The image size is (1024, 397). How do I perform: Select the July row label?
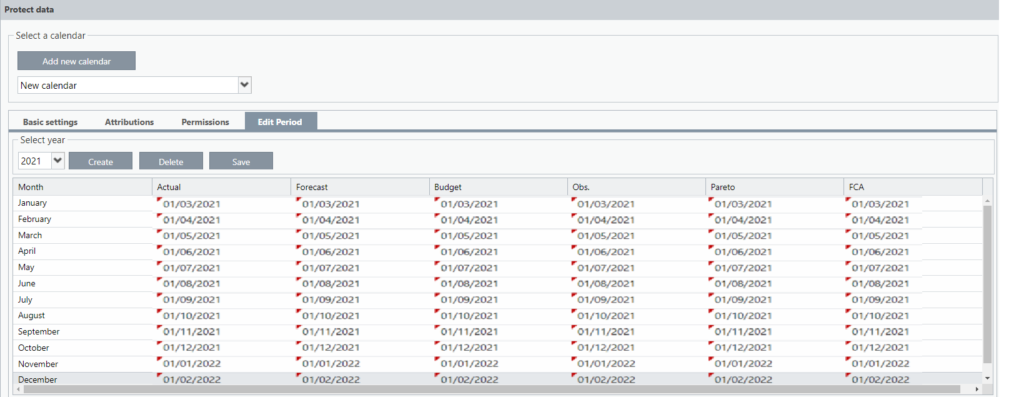click(x=26, y=300)
